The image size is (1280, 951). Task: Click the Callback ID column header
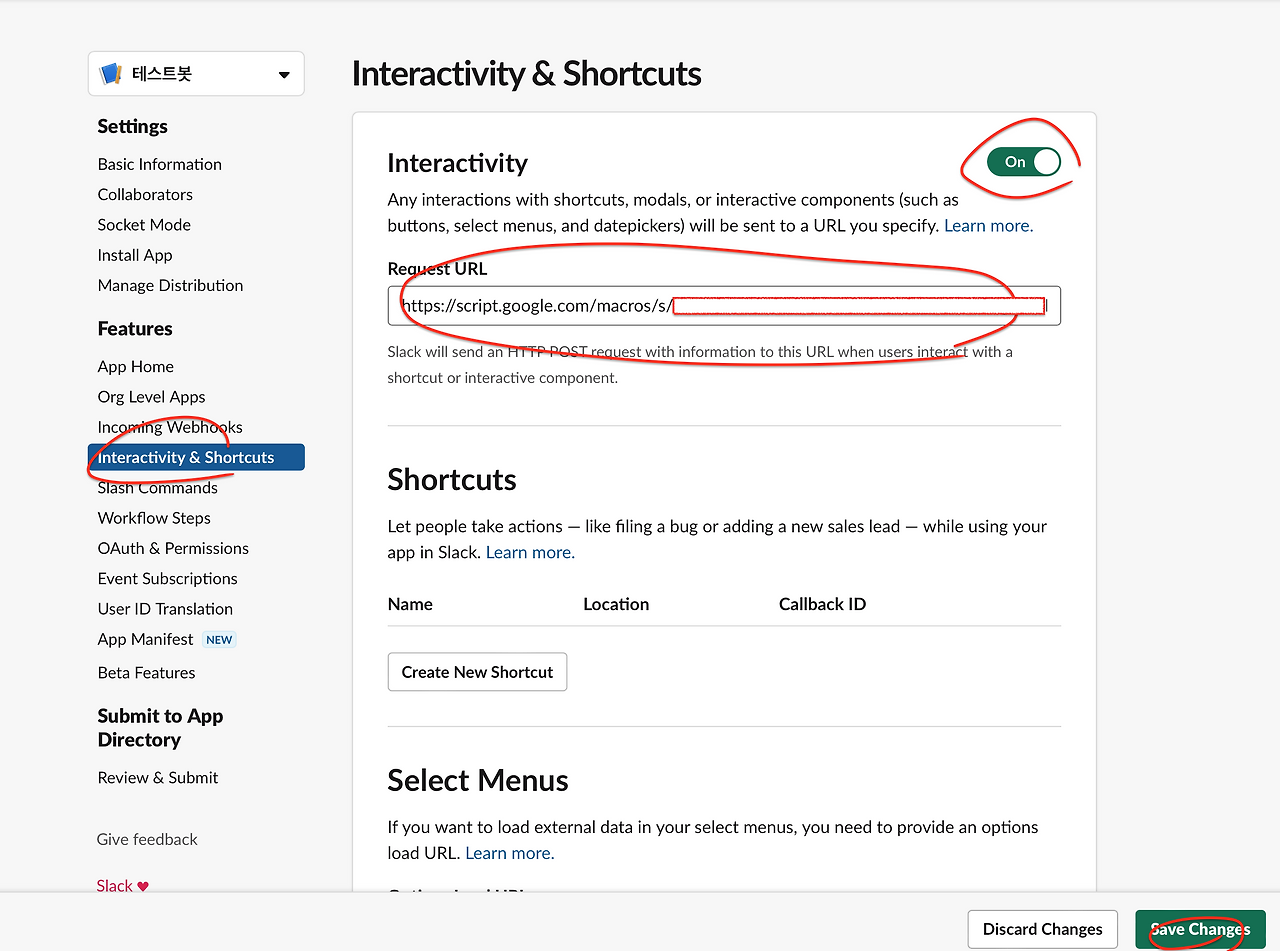822,604
